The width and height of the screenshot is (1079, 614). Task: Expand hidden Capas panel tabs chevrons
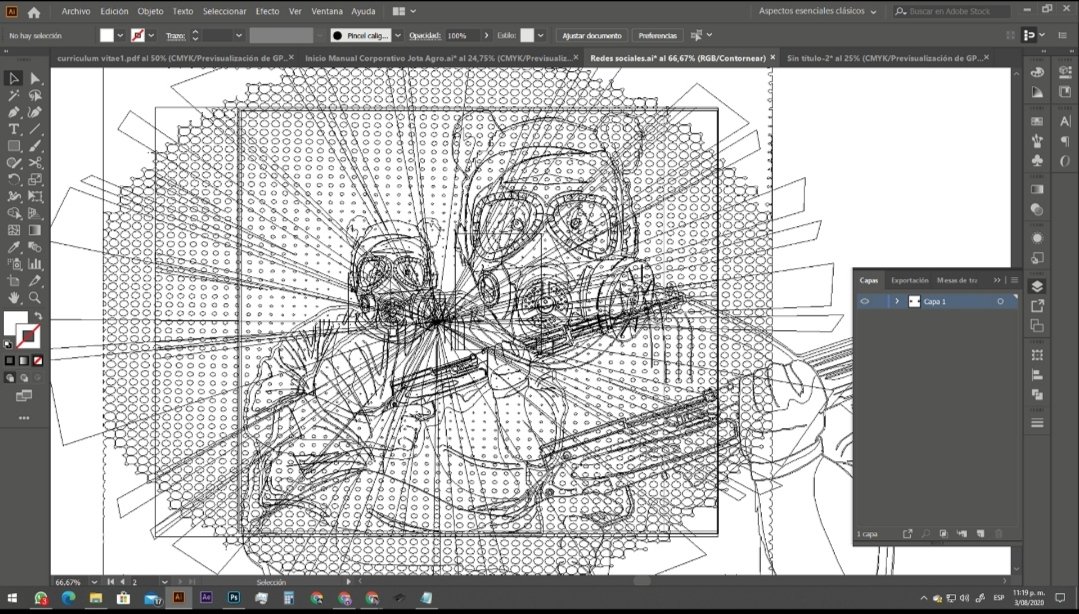[x=997, y=280]
